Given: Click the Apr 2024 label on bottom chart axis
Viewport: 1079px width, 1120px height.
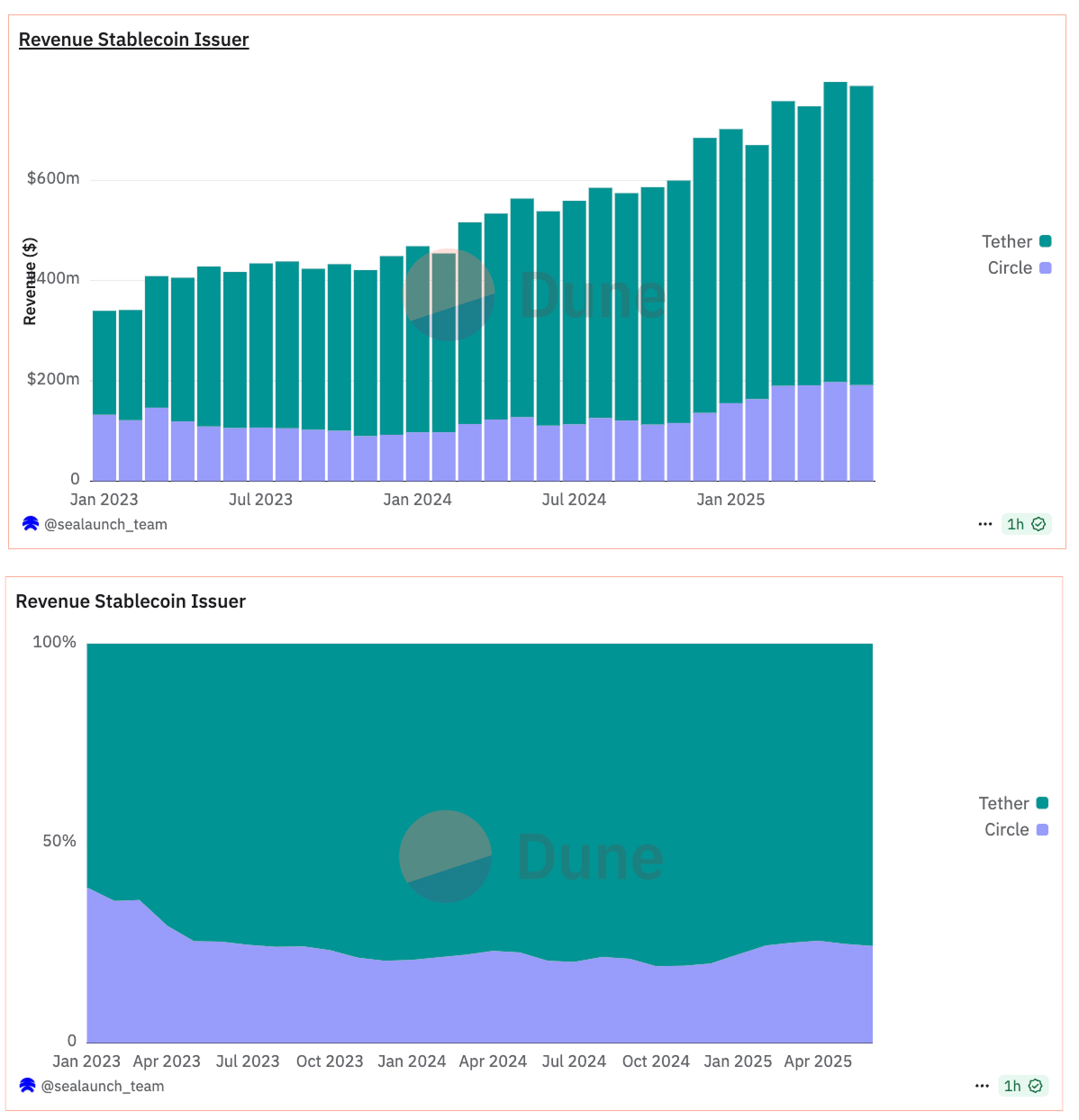Looking at the screenshot, I should [x=493, y=1061].
